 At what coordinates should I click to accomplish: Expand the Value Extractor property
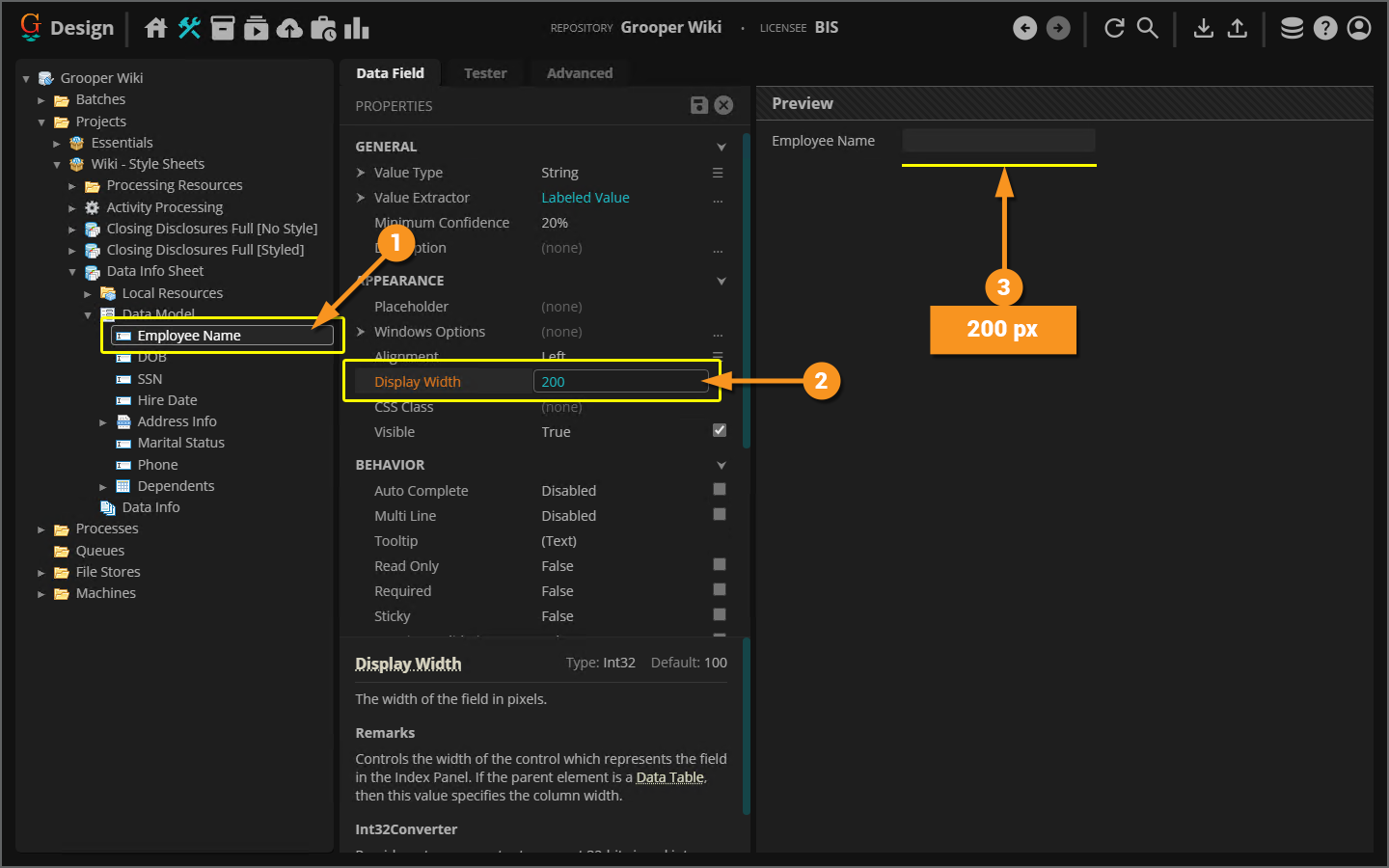click(361, 198)
